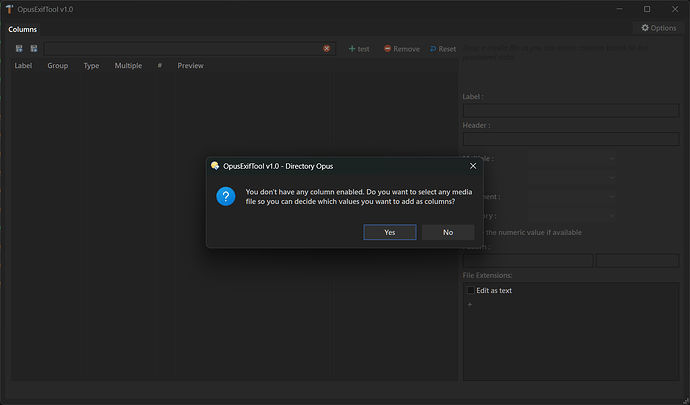Click the first save icon in toolbar
This screenshot has width=690, height=405.
coord(19,48)
